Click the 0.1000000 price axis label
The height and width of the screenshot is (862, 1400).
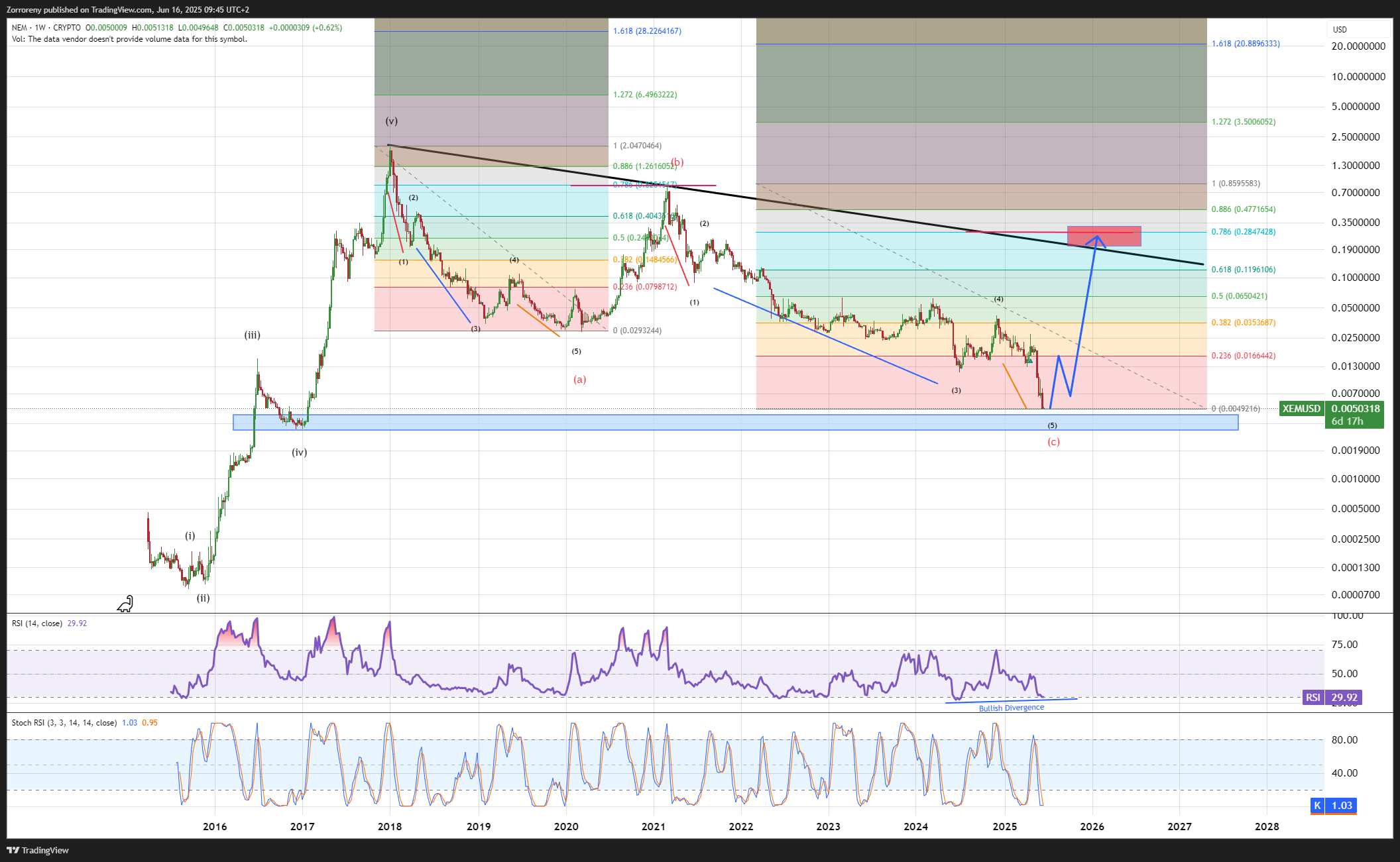(1356, 278)
